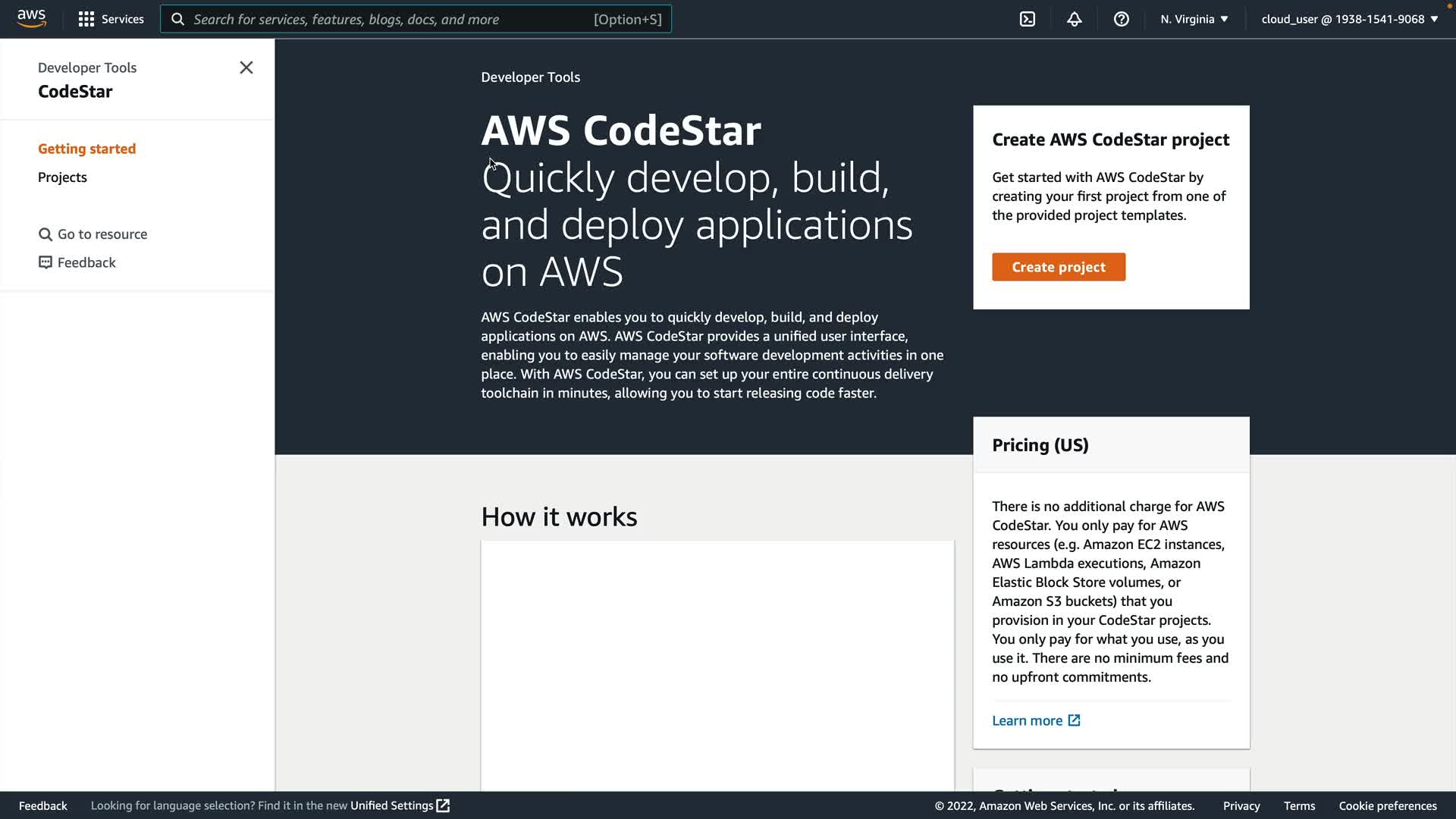
Task: Close the CodeStar side navigation panel
Action: (x=246, y=67)
